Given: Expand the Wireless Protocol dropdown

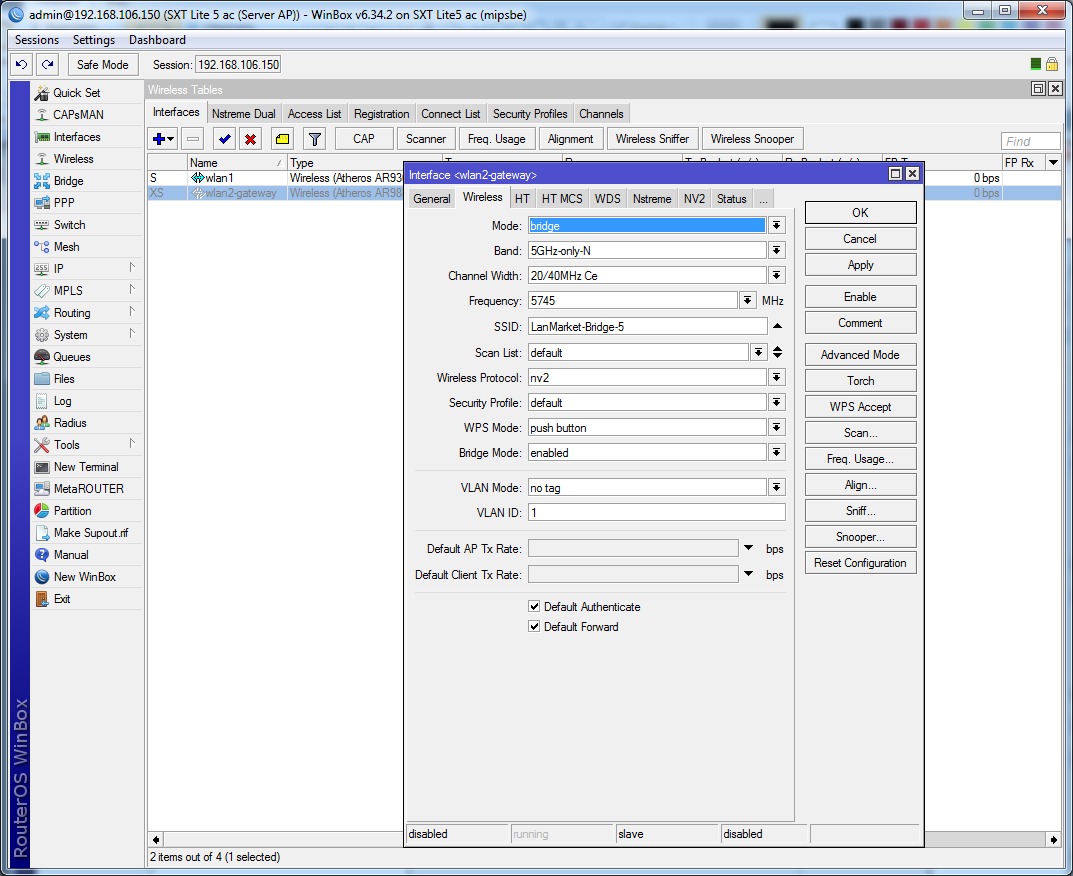Looking at the screenshot, I should 776,378.
